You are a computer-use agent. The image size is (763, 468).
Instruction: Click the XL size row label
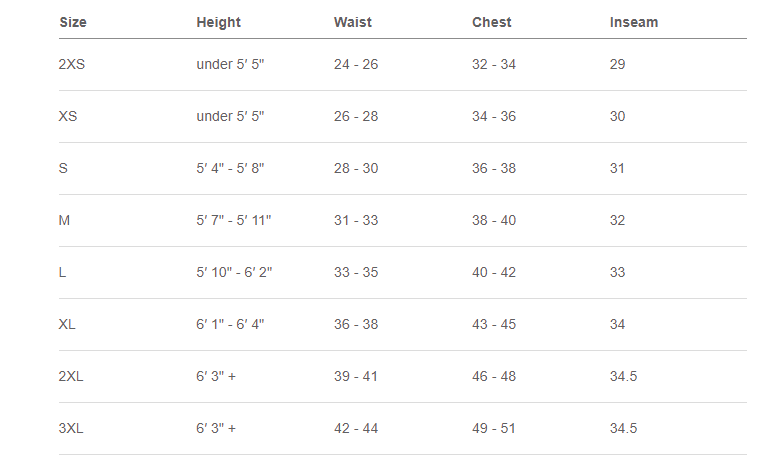68,324
